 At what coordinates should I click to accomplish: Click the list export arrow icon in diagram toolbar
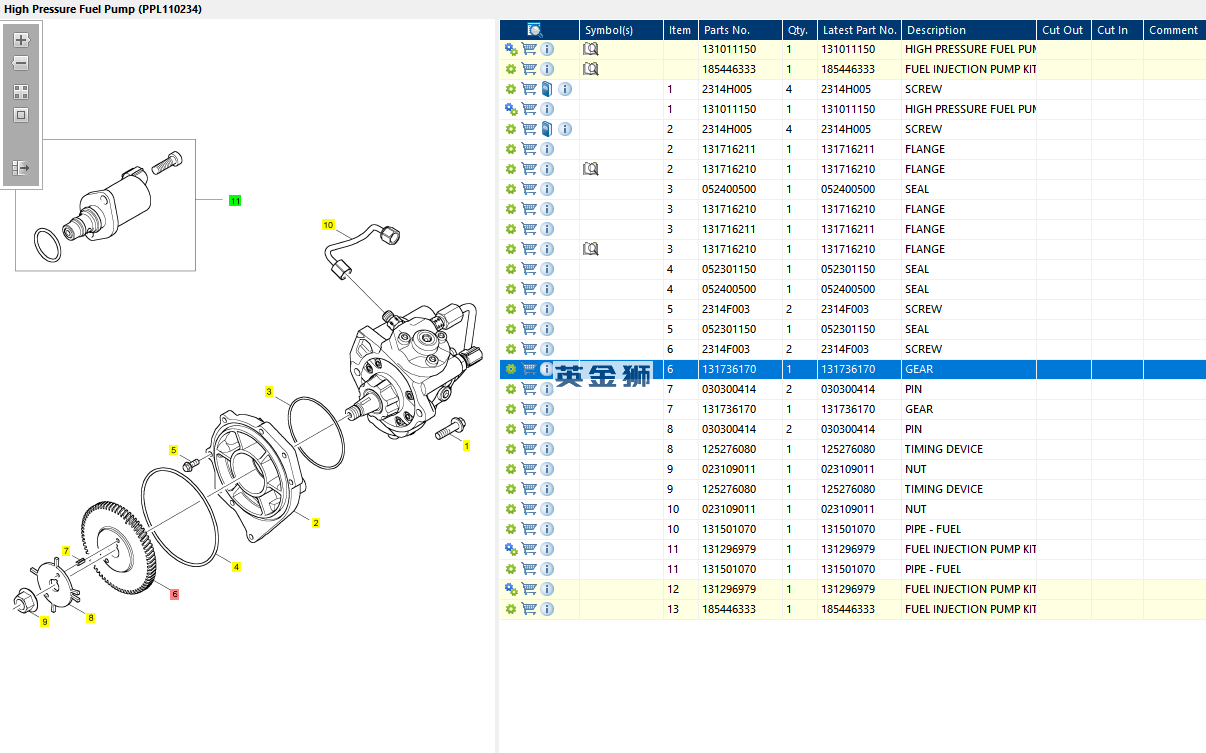pos(21,168)
